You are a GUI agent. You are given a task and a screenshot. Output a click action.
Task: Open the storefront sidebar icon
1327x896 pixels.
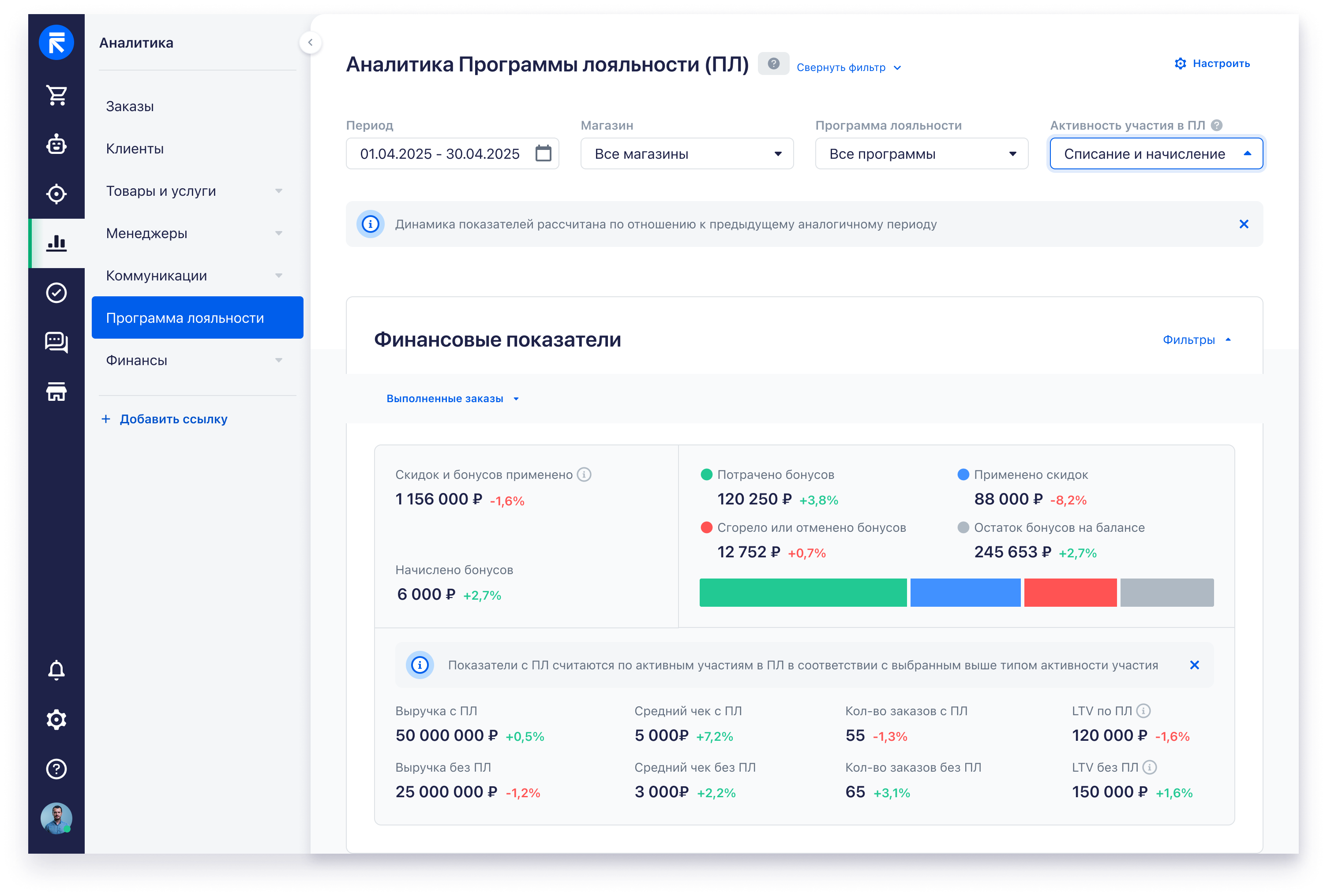(56, 392)
